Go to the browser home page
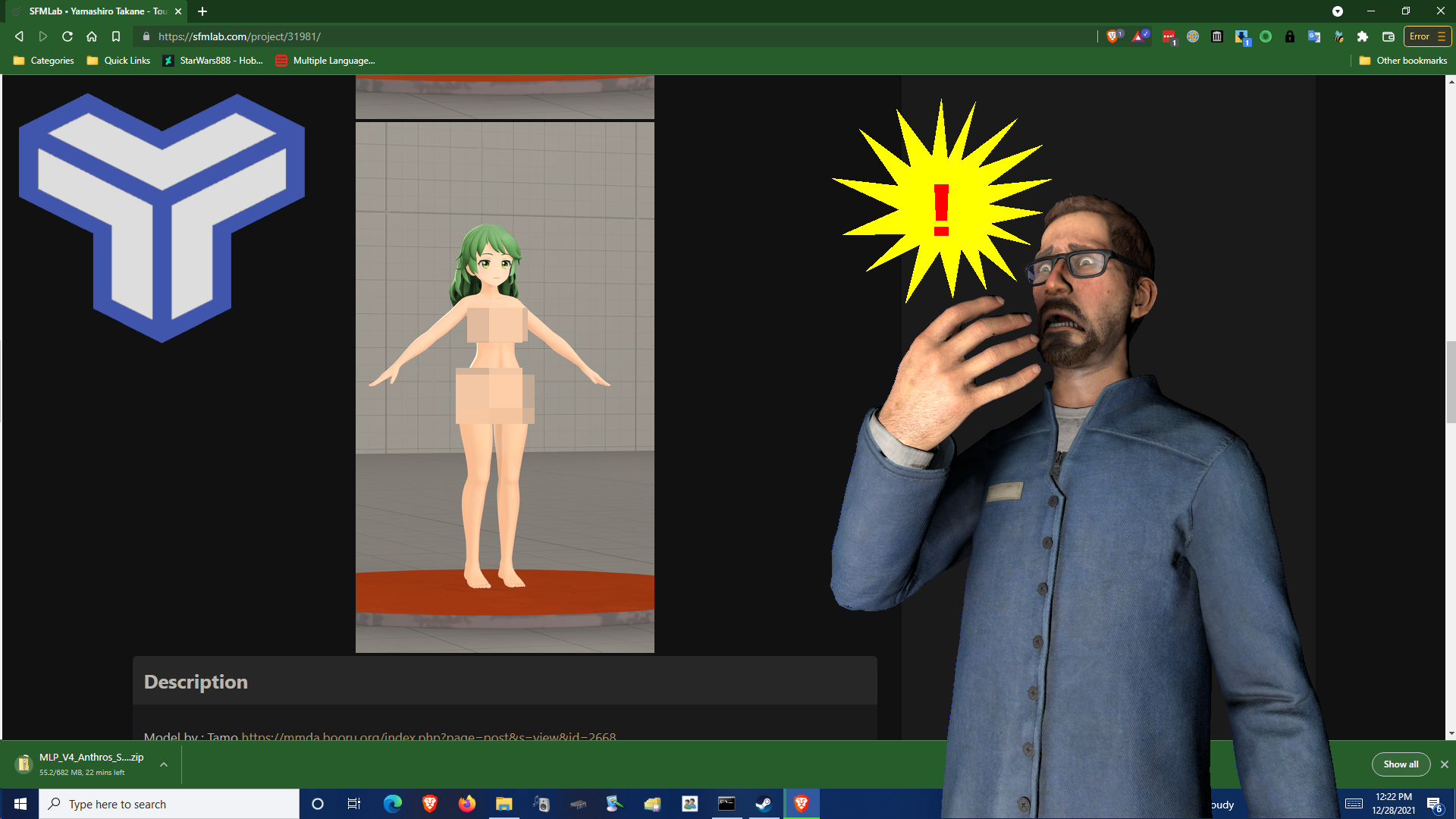This screenshot has height=819, width=1456. coord(92,36)
